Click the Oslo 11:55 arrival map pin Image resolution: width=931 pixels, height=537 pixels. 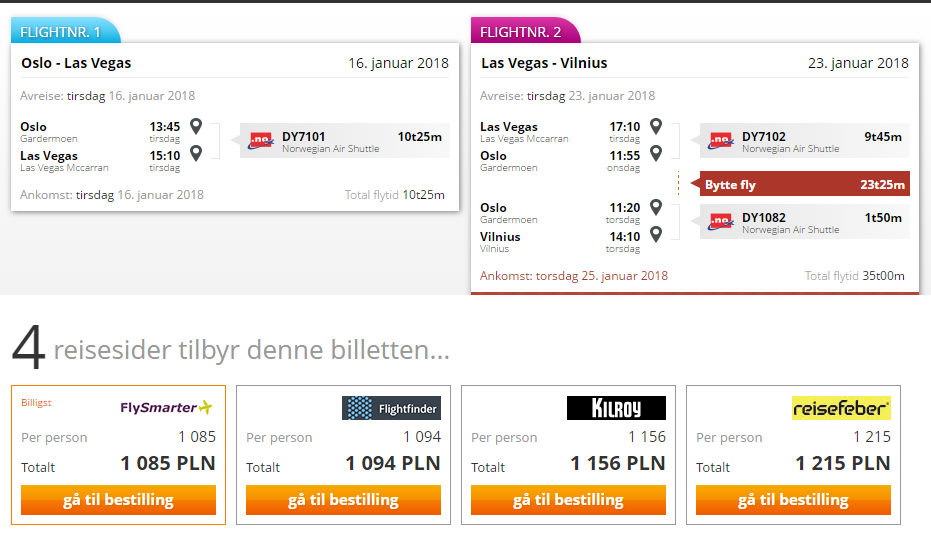pos(656,153)
